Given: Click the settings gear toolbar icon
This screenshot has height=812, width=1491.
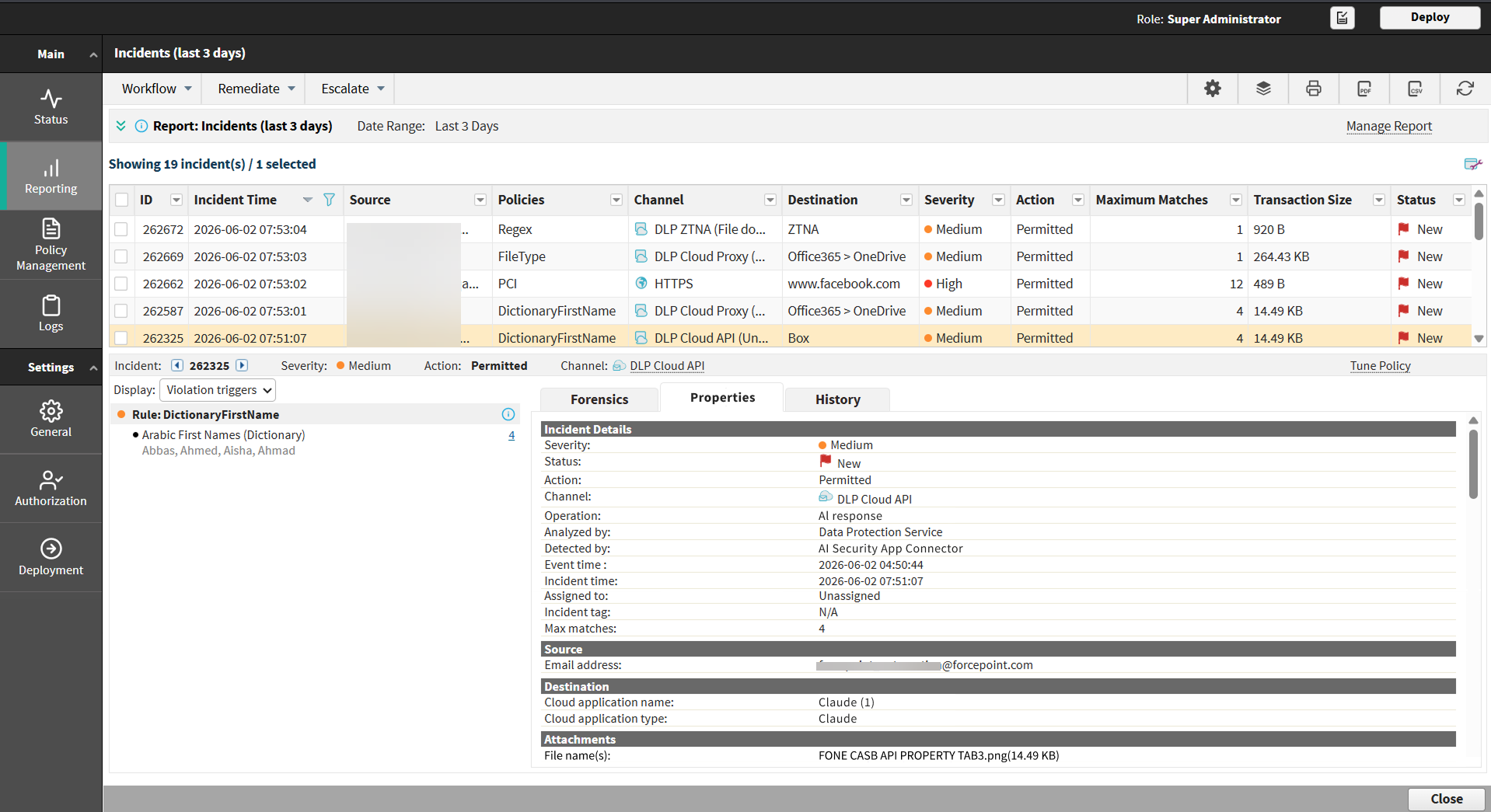Looking at the screenshot, I should (x=1213, y=89).
